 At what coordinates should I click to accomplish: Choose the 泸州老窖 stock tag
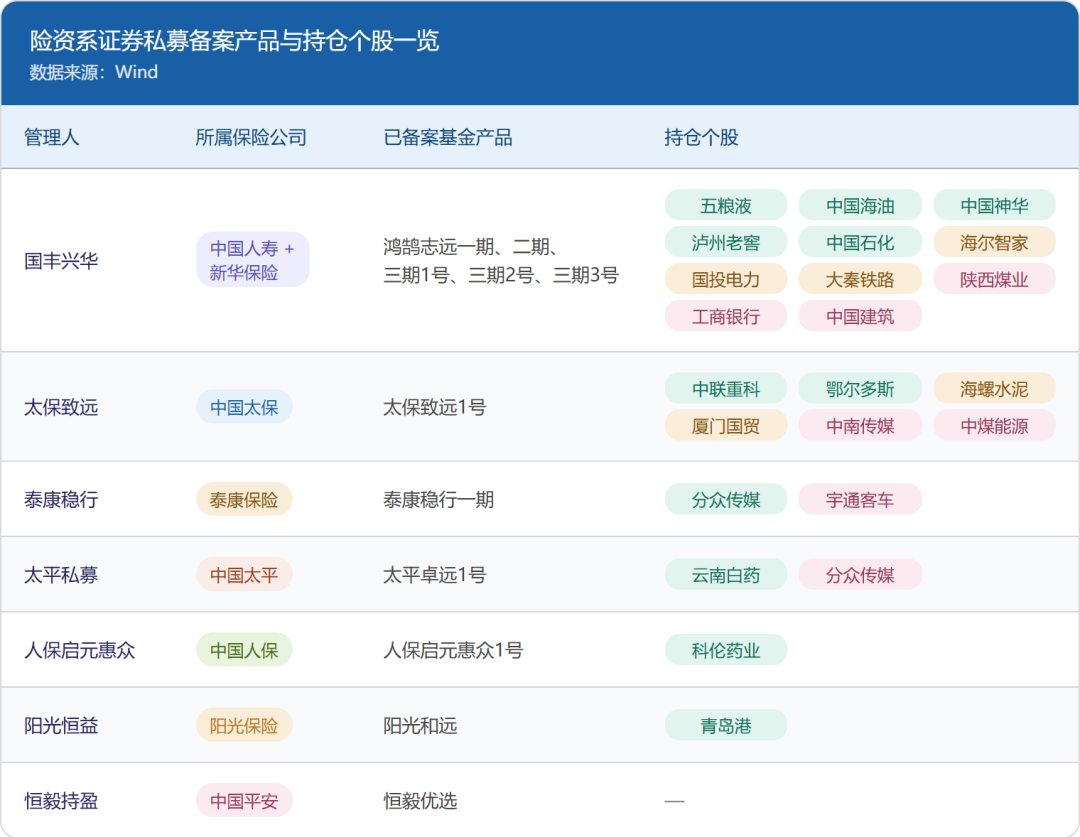(x=726, y=242)
